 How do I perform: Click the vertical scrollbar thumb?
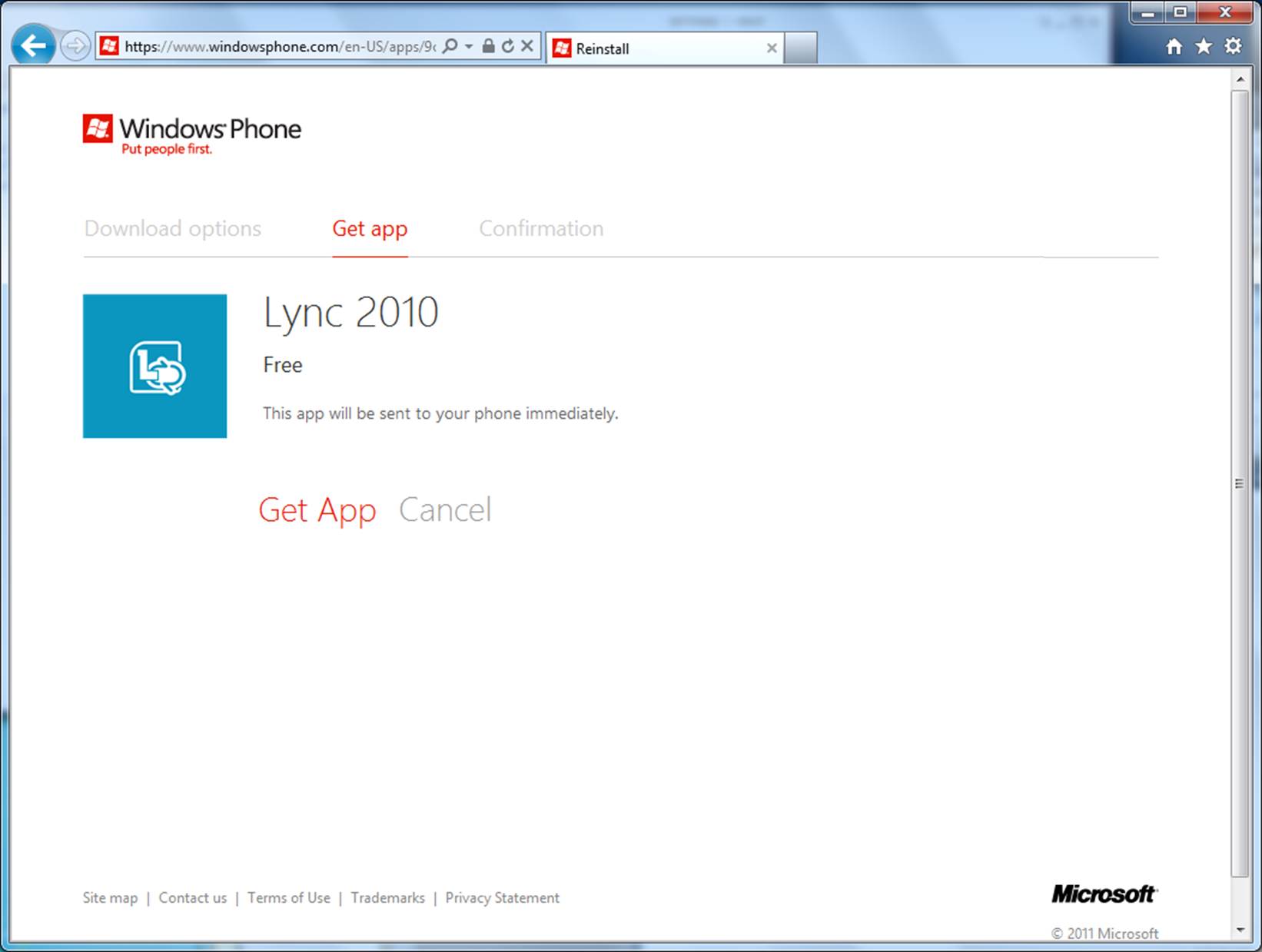(x=1240, y=483)
